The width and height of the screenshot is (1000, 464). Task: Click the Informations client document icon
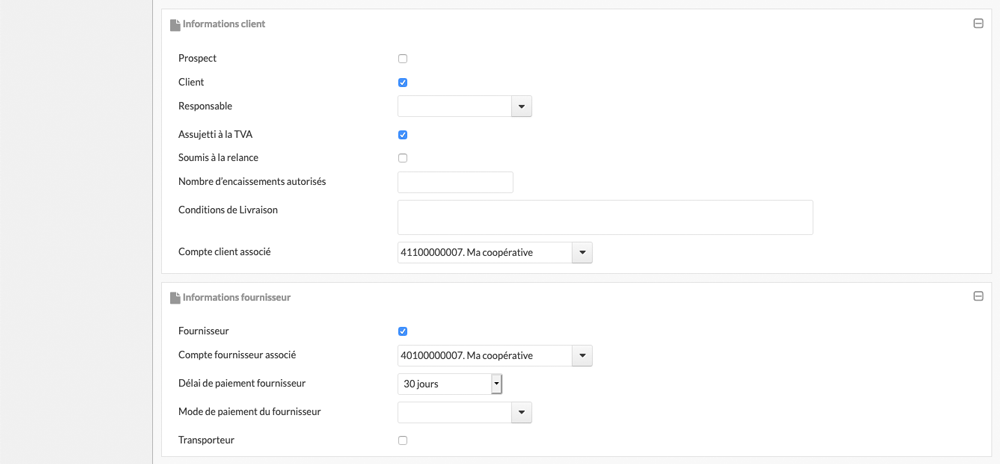175,25
